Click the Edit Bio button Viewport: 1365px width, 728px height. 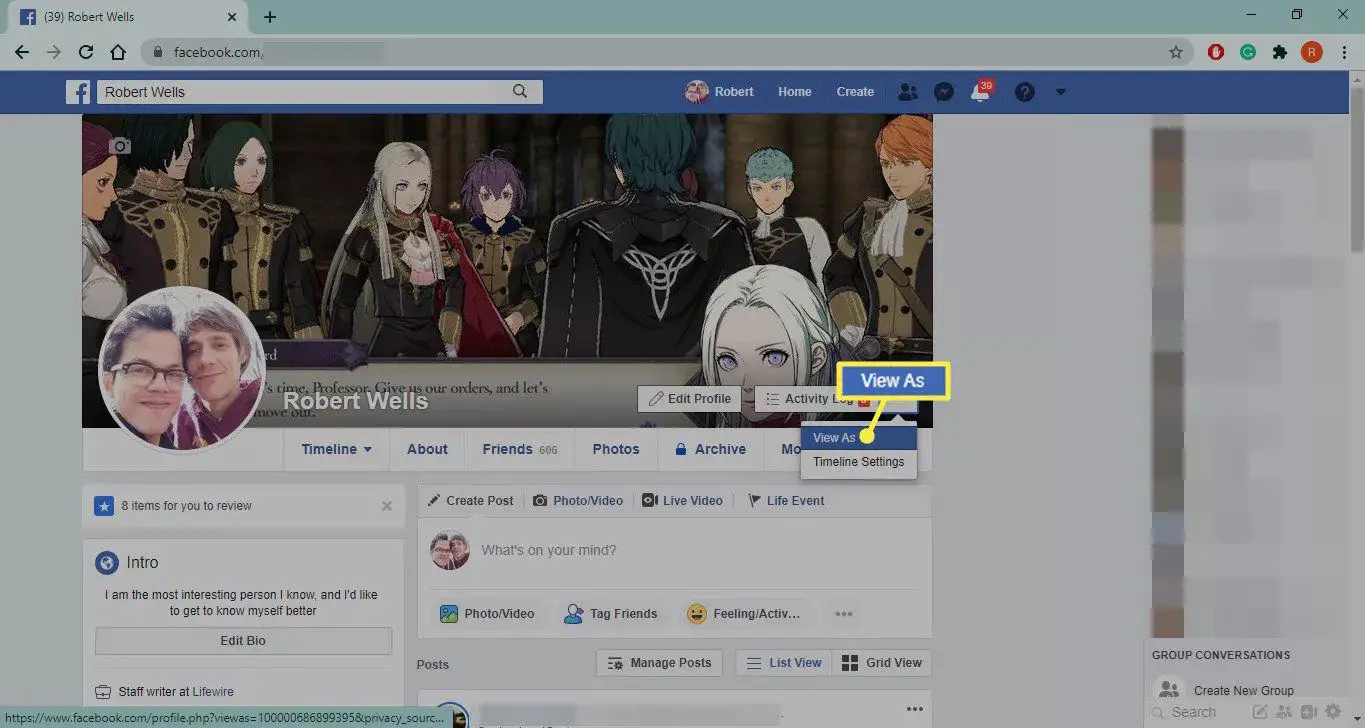(243, 641)
